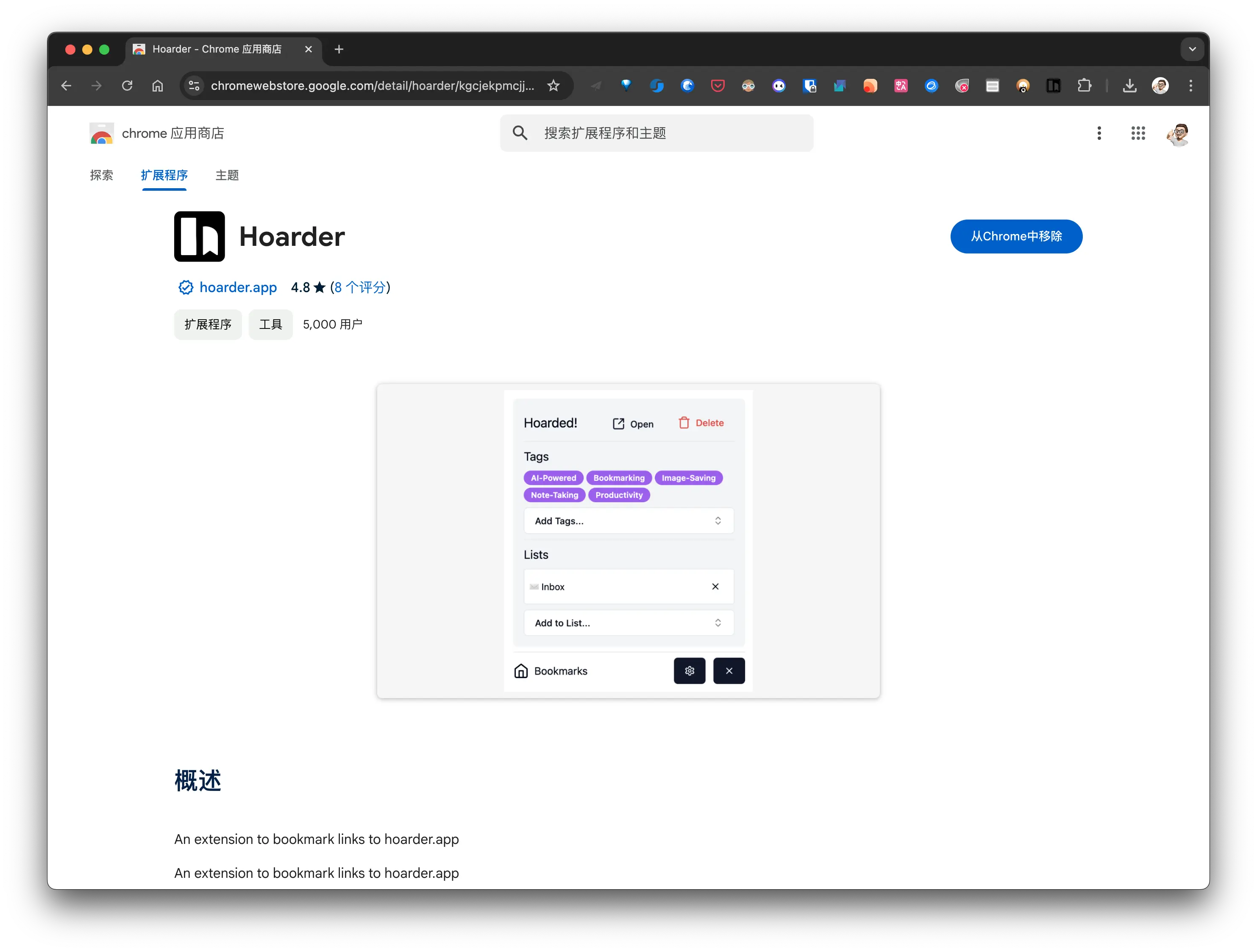Screen dimensions: 1257x952
Task: Click the 搜索扩展程序和主题 search field
Action: tap(656, 133)
